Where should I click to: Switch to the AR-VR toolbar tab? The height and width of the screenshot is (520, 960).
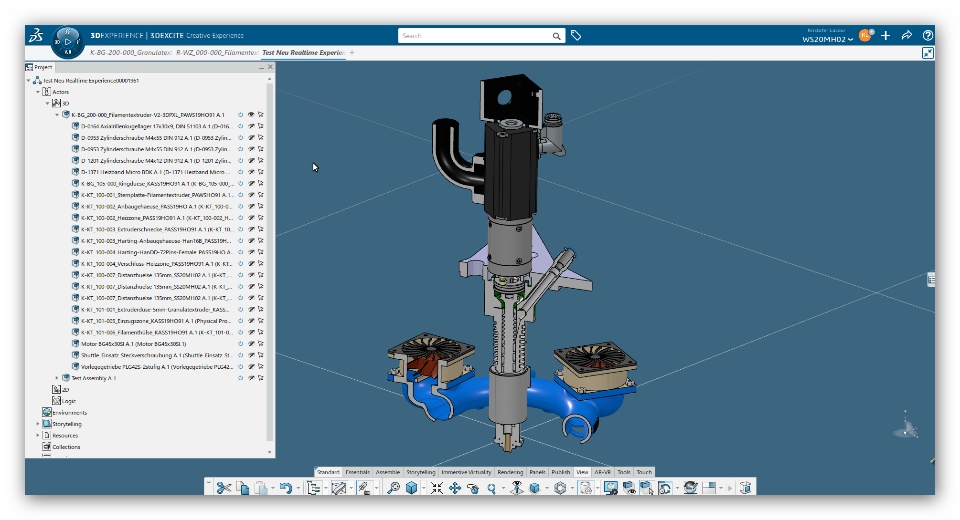click(x=602, y=472)
